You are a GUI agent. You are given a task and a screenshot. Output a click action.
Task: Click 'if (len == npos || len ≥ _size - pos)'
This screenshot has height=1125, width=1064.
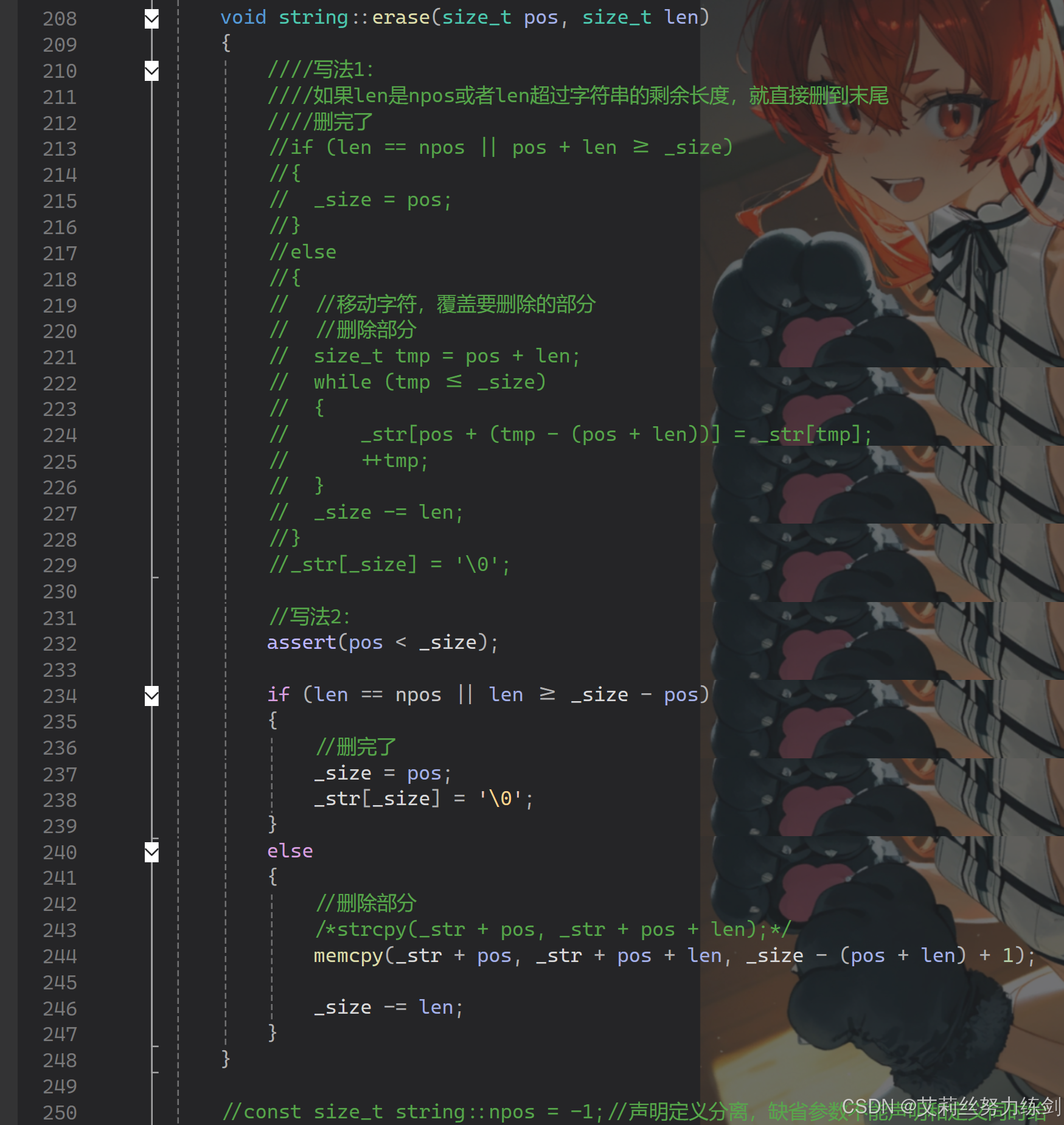coord(489,695)
